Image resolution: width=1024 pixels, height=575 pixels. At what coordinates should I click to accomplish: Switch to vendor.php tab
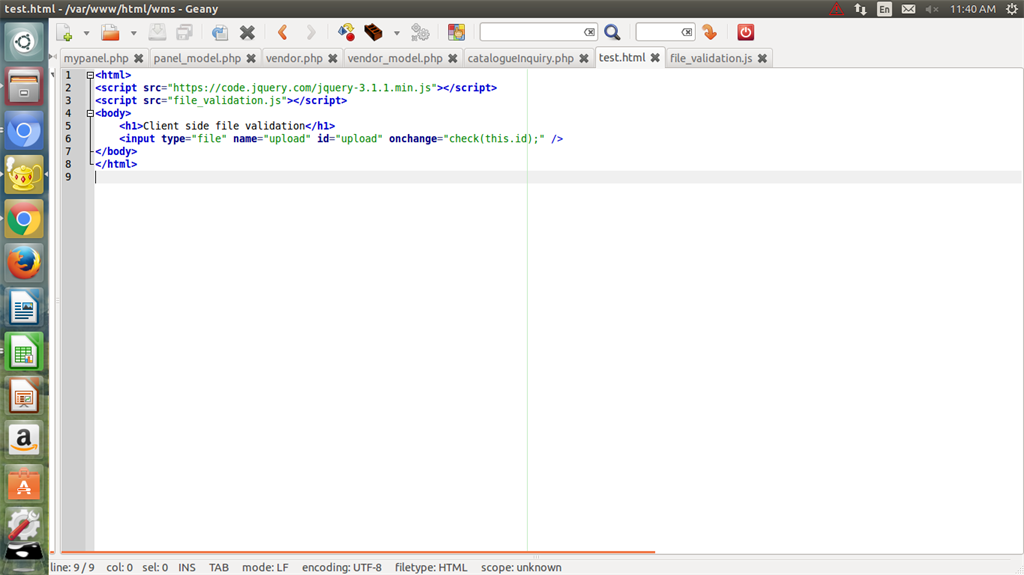click(294, 58)
